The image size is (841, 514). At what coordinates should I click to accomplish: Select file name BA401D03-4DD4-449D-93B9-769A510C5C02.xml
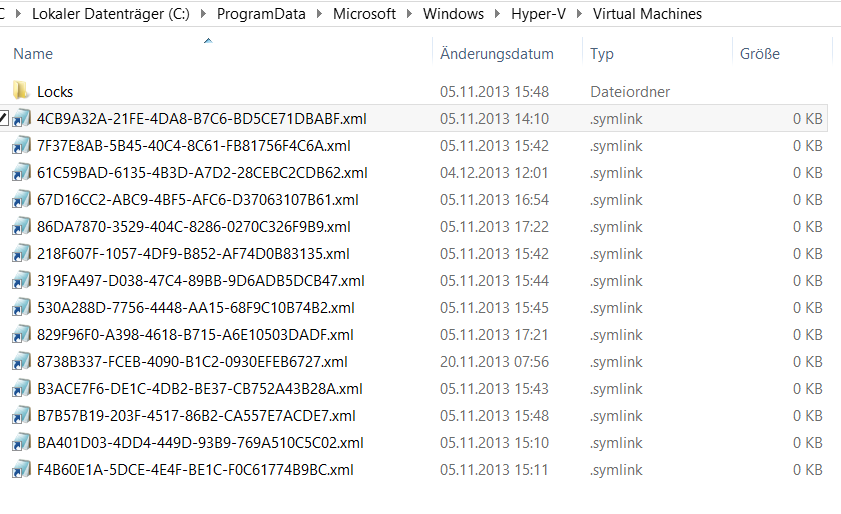pos(200,443)
